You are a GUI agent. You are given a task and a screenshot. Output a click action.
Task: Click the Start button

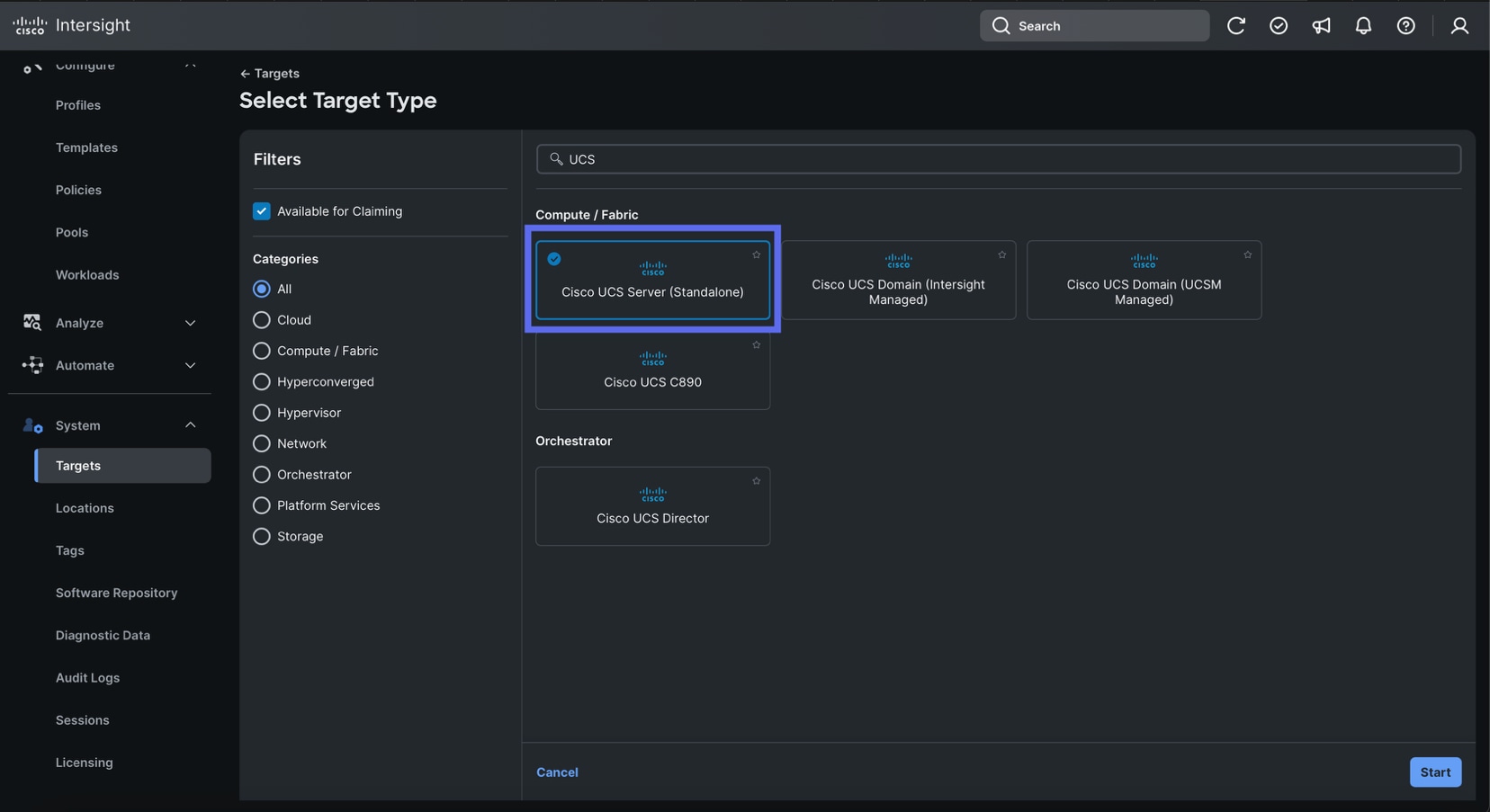(1434, 772)
